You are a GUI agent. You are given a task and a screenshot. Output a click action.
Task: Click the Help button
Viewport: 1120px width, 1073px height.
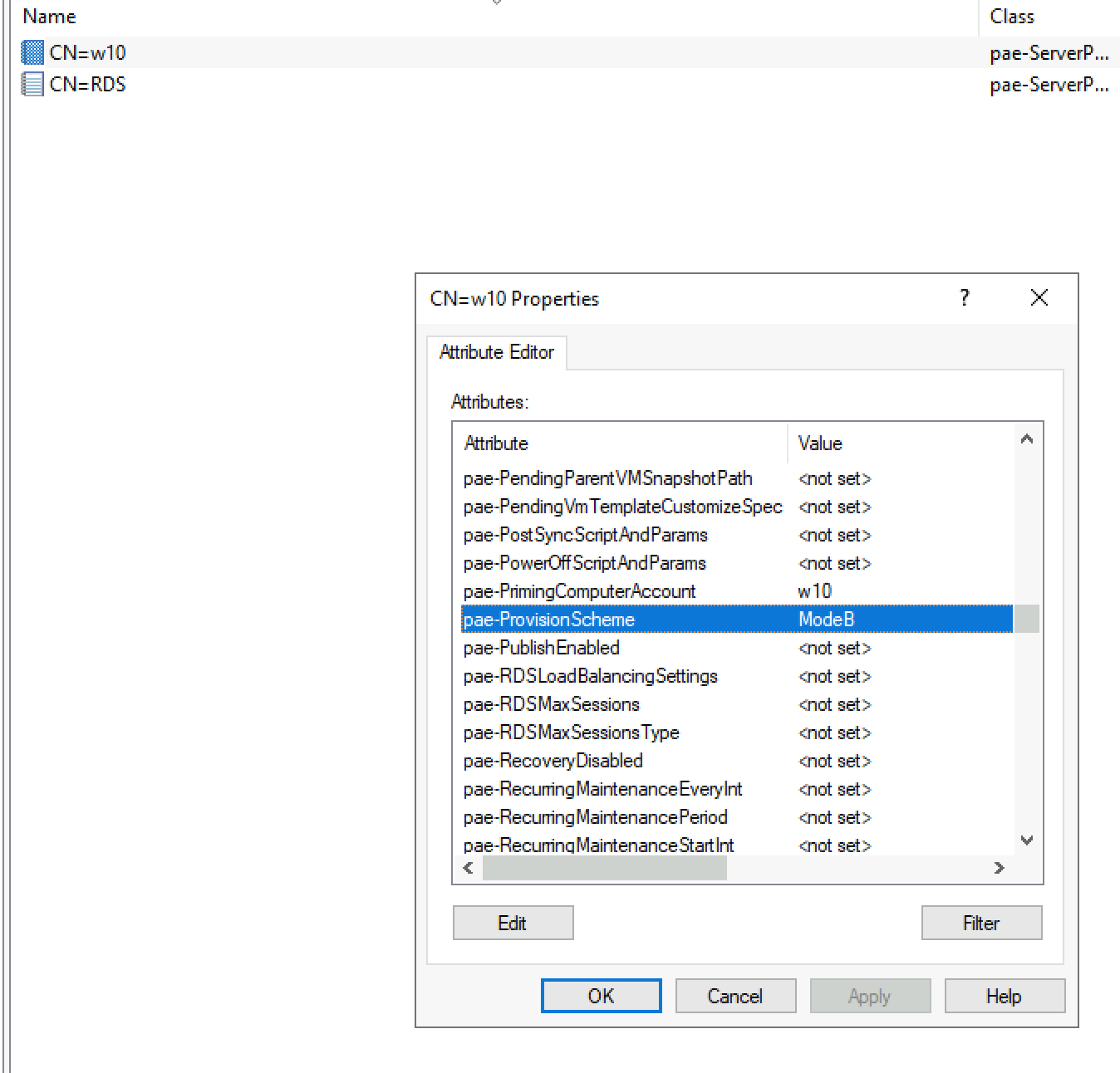click(x=1005, y=996)
